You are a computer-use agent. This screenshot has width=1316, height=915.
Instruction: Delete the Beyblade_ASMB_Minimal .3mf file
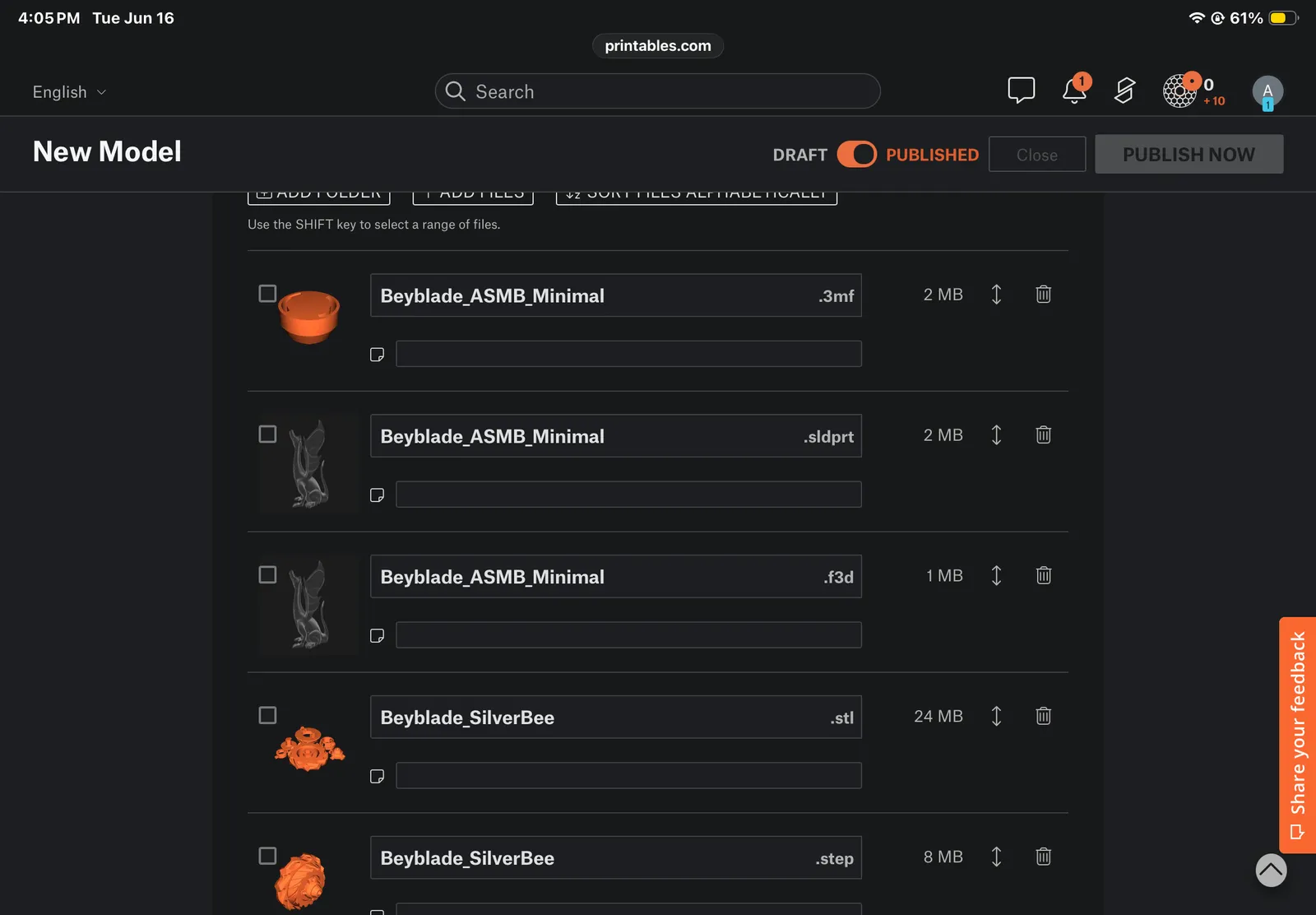[1043, 295]
